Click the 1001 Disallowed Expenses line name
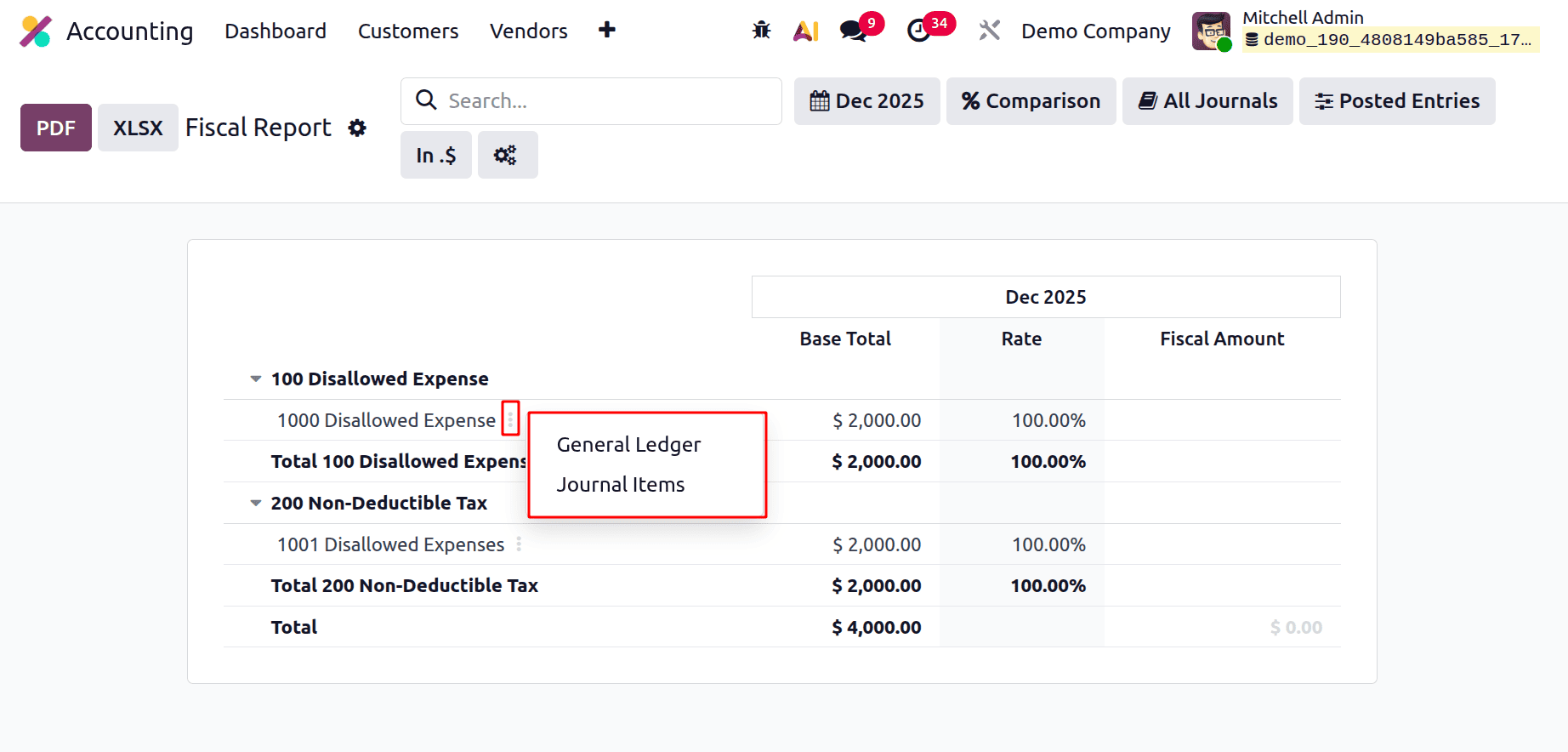1568x752 pixels. coord(390,544)
